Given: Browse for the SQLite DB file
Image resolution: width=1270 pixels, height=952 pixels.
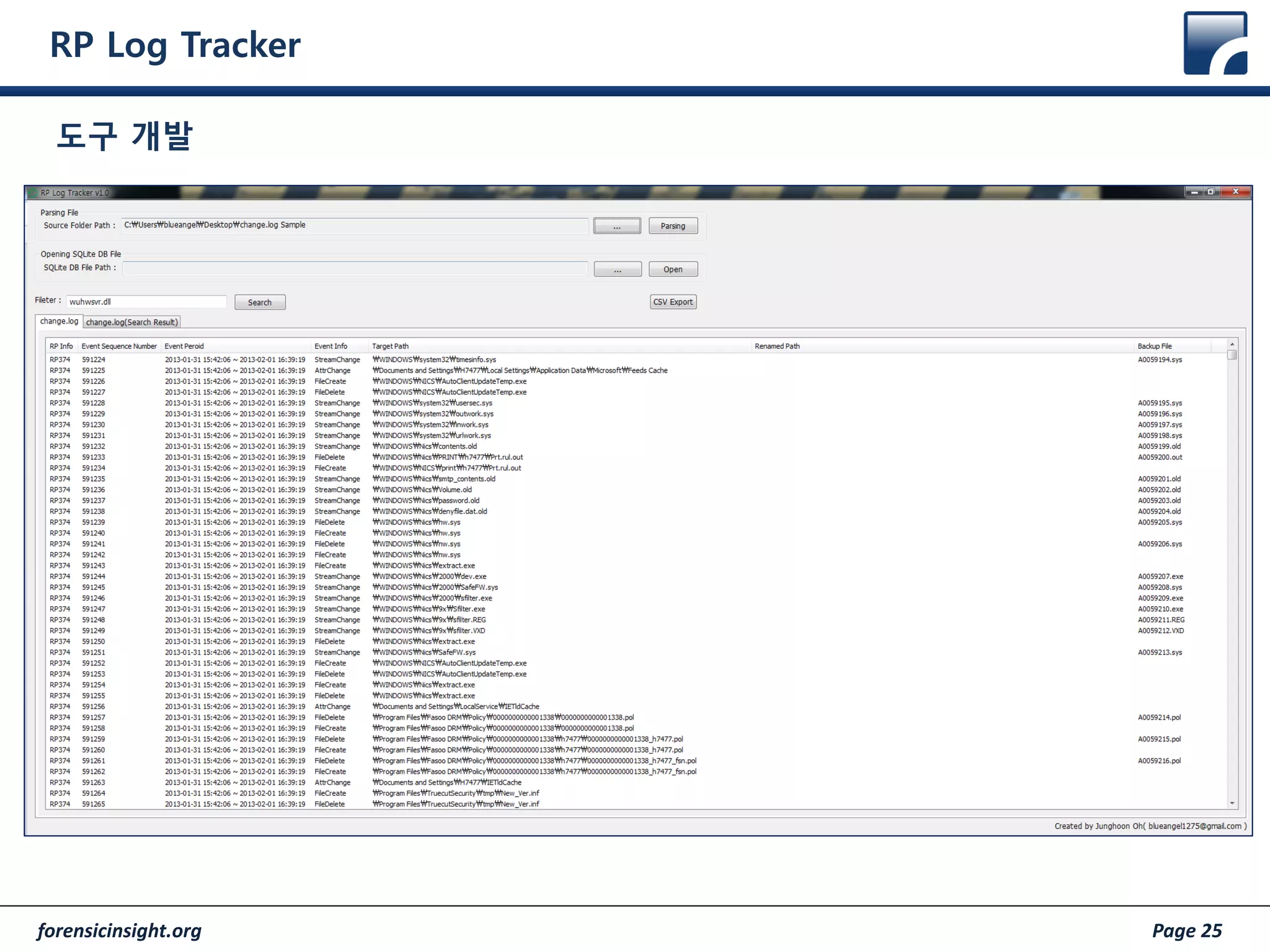Looking at the screenshot, I should point(617,270).
